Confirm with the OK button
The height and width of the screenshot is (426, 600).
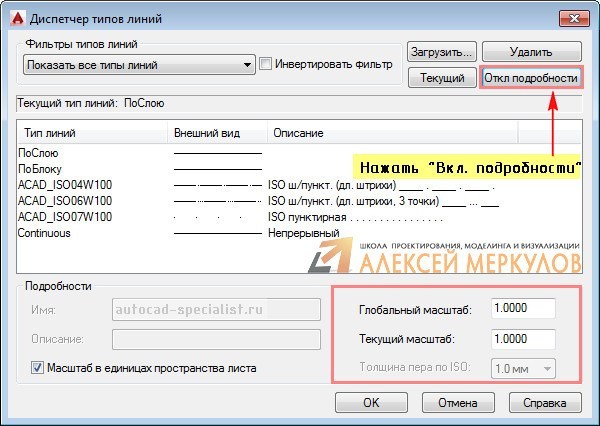pos(371,403)
